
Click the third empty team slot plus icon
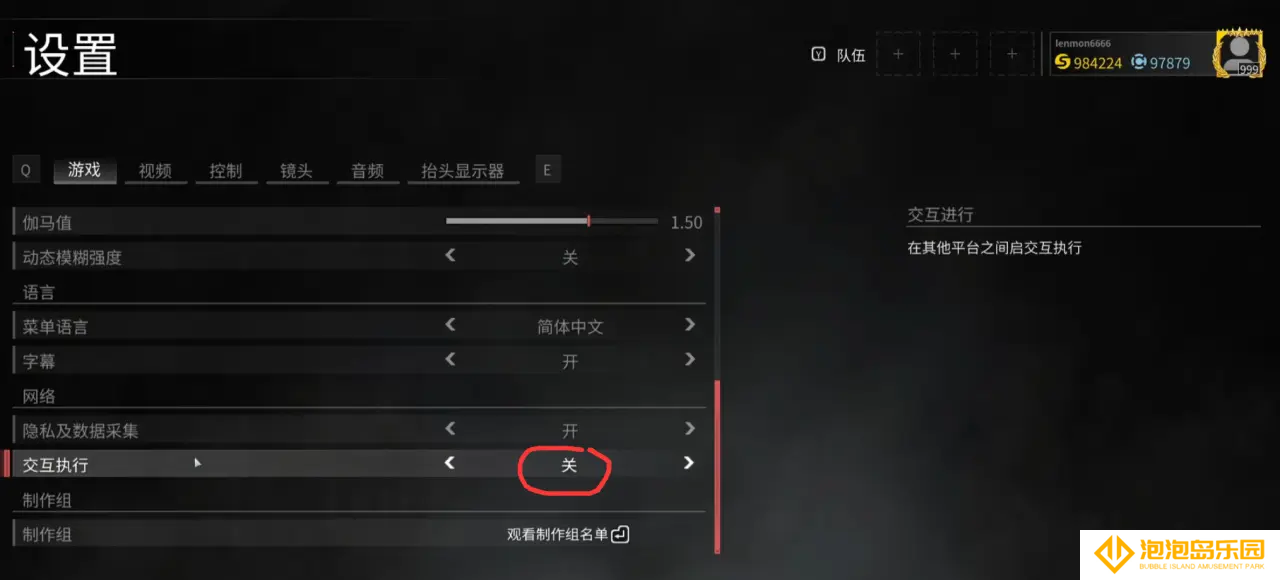point(1012,54)
